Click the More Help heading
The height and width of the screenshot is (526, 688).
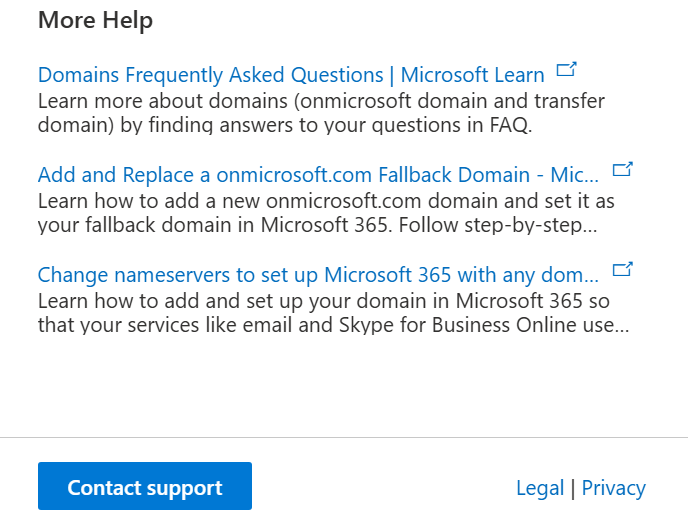[96, 20]
